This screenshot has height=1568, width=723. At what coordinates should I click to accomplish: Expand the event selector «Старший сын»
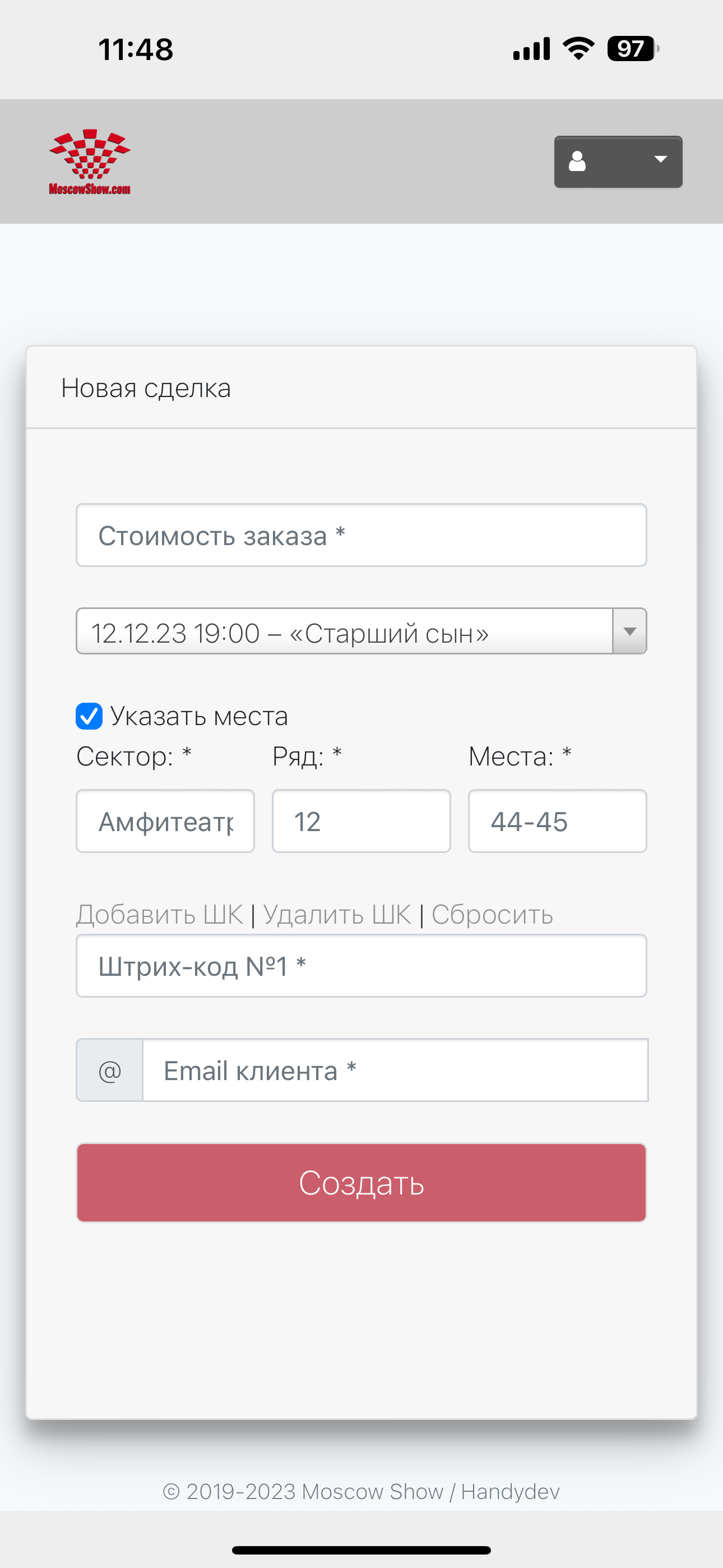point(361,631)
